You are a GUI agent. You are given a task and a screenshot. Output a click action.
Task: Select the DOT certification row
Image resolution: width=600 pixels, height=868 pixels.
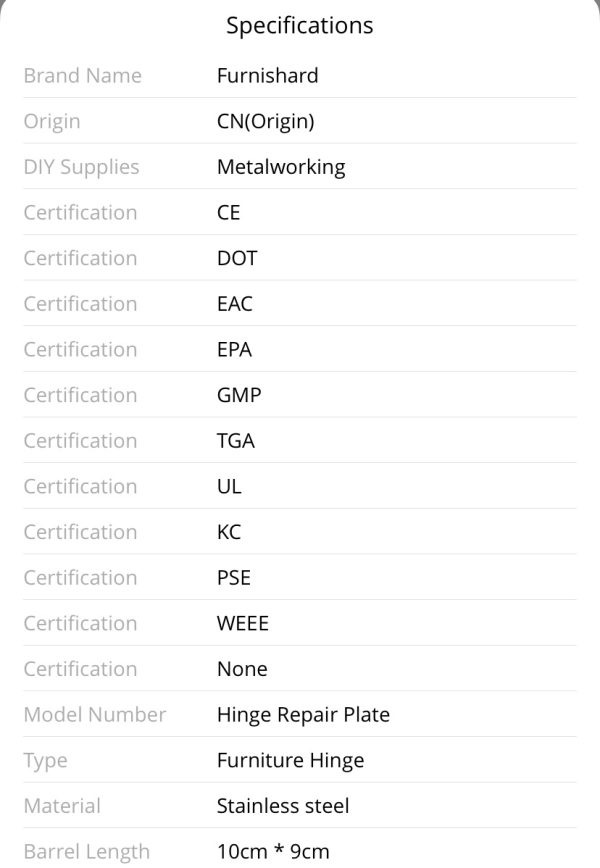click(x=299, y=258)
